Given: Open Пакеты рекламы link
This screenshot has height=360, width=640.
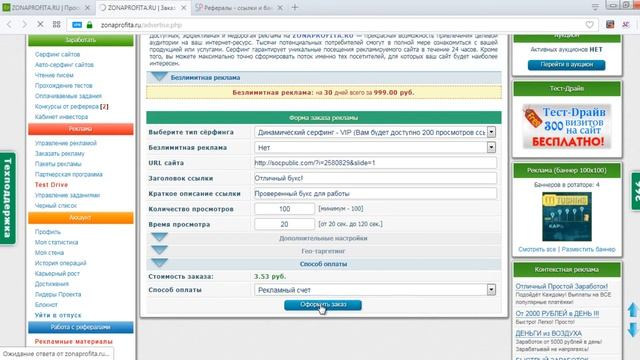Looking at the screenshot, I should tap(58, 164).
